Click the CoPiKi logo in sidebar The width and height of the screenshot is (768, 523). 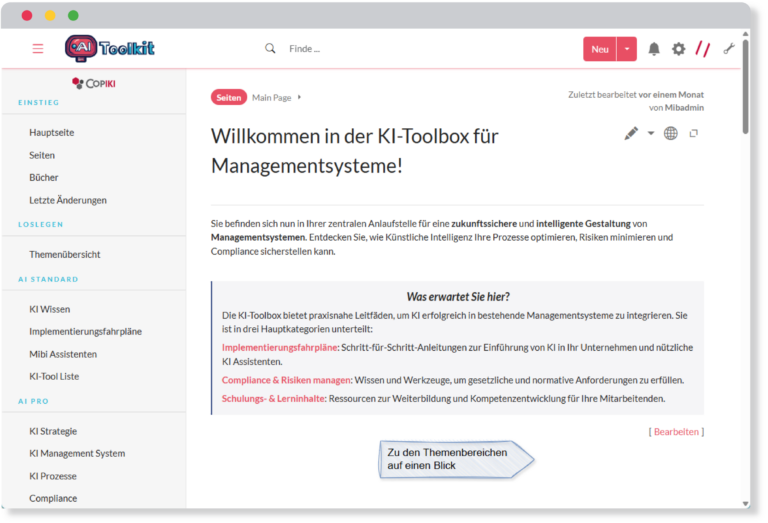coord(94,83)
